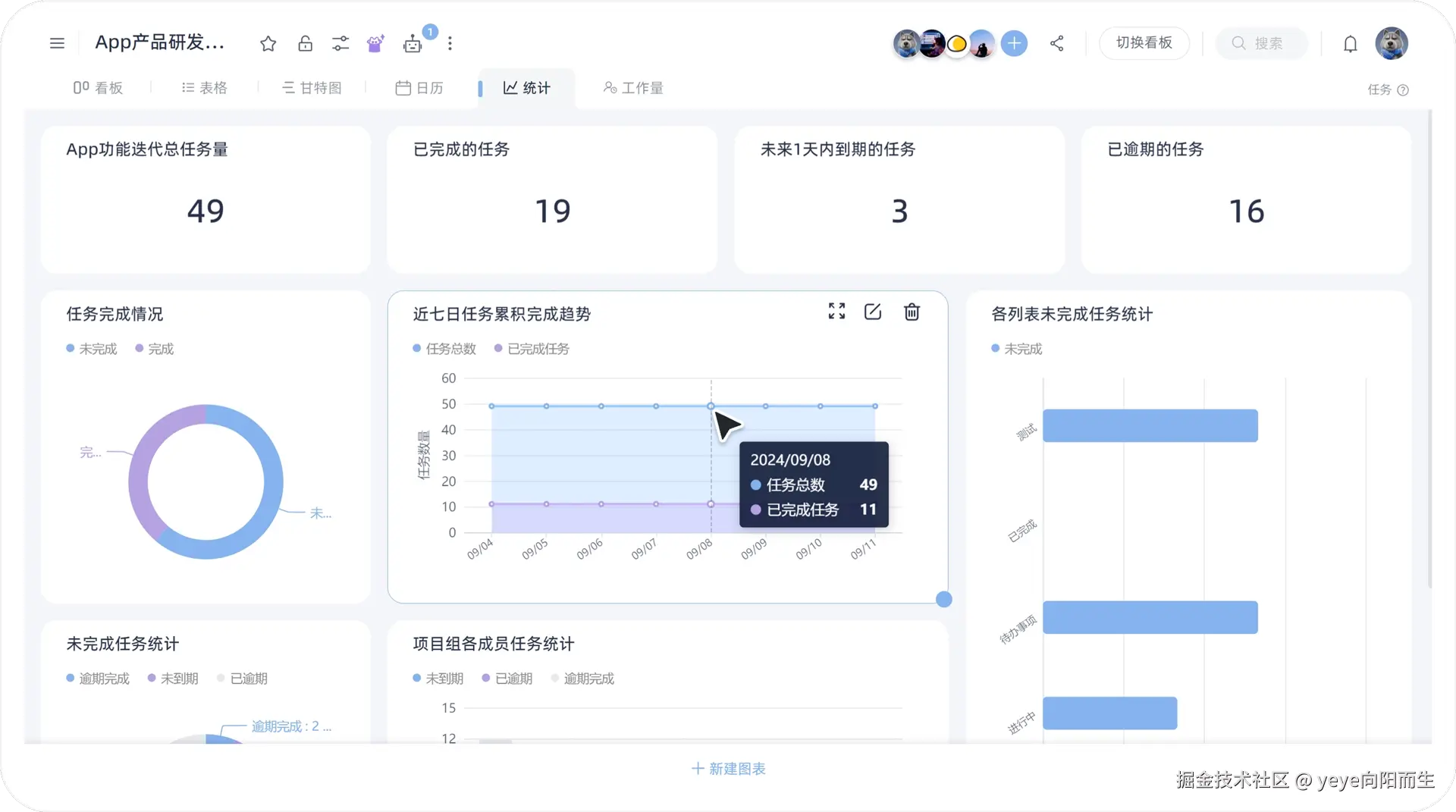This screenshot has width=1456, height=812.
Task: Star the App产品研发 project
Action: pos(268,43)
